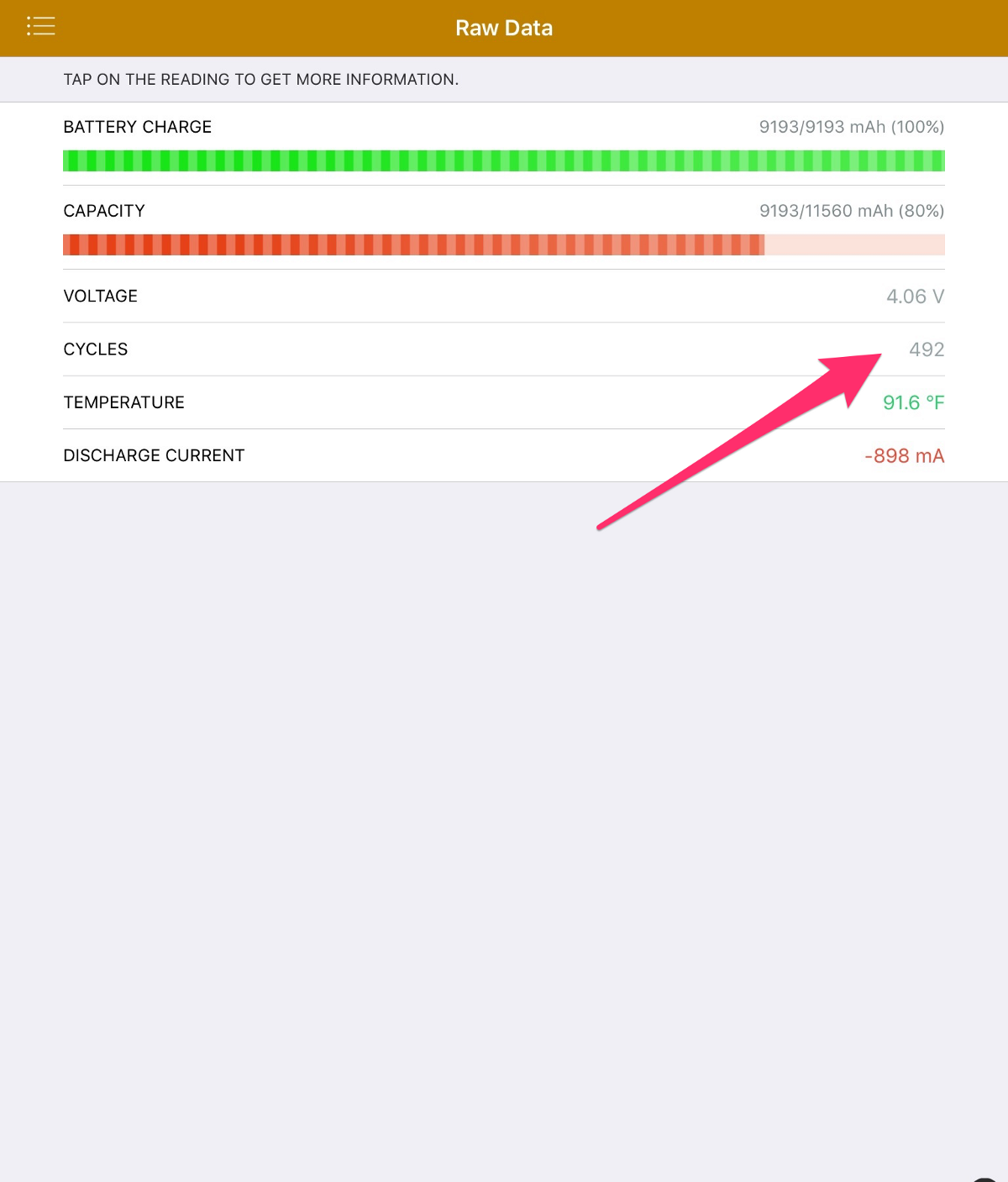Select the Temperature label
Viewport: 1008px width, 1182px height.
(124, 402)
